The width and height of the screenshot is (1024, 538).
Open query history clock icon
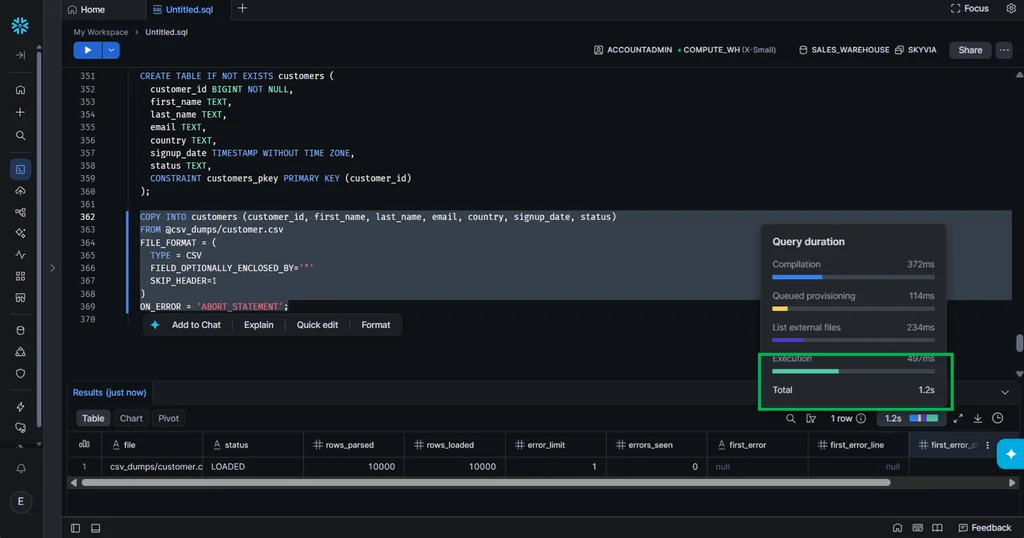click(998, 419)
